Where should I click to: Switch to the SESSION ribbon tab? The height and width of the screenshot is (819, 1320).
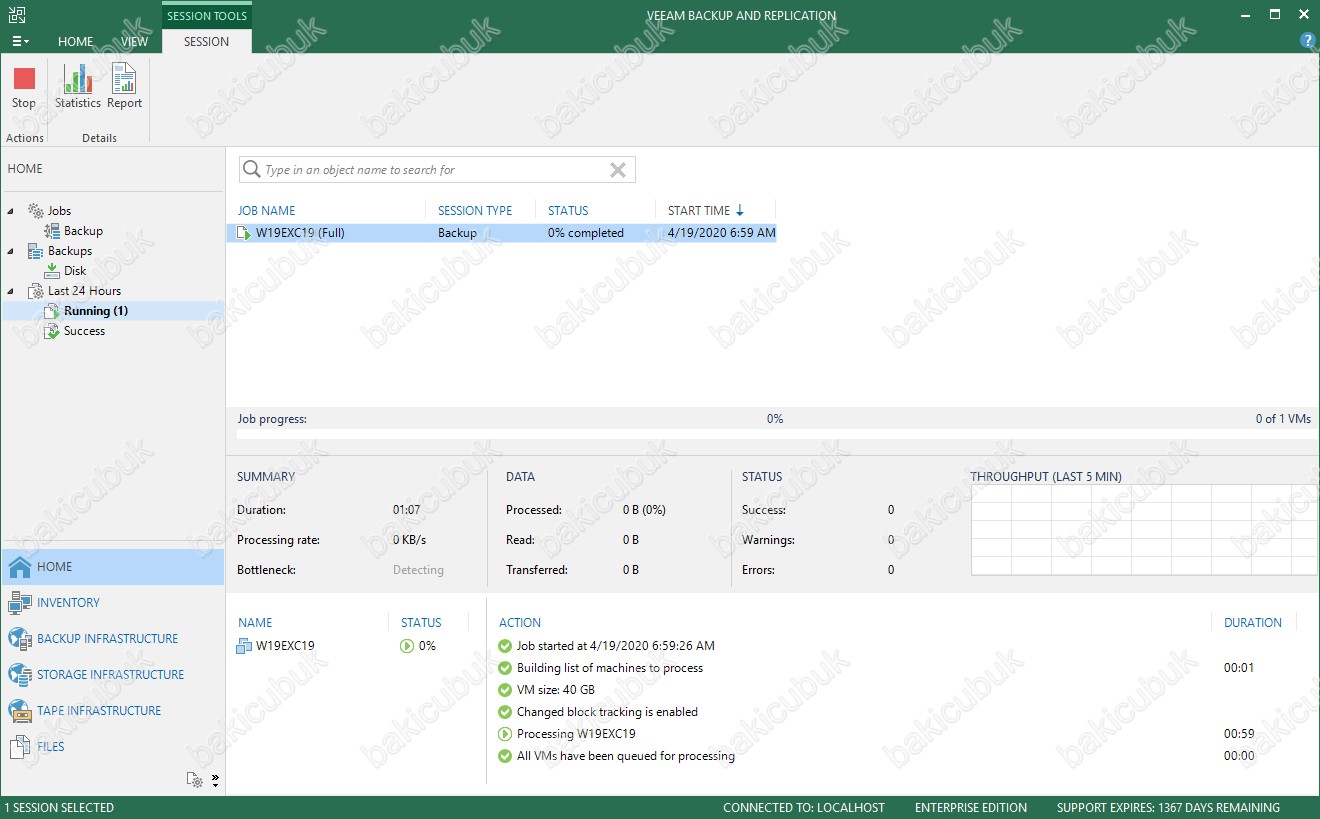207,41
